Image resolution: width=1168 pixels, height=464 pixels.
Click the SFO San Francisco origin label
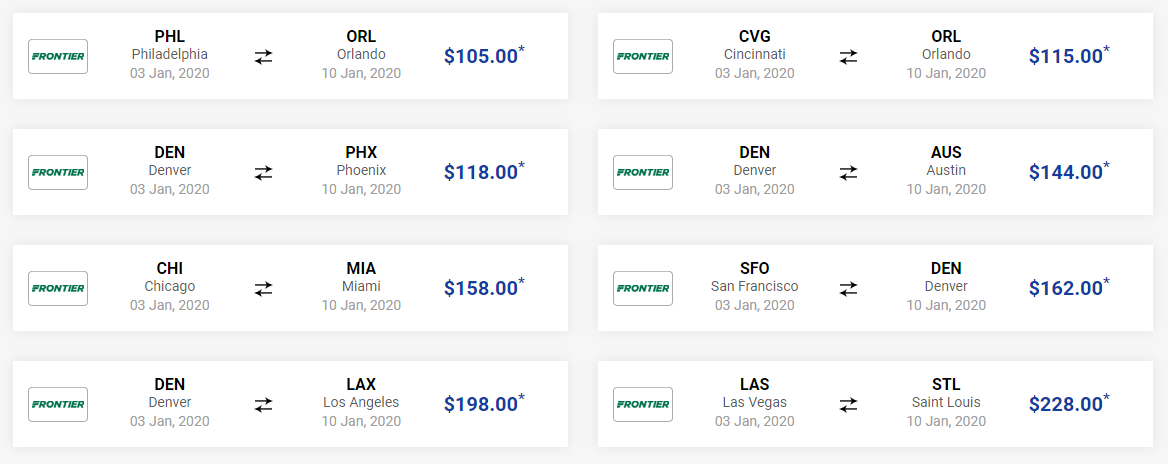click(x=755, y=277)
